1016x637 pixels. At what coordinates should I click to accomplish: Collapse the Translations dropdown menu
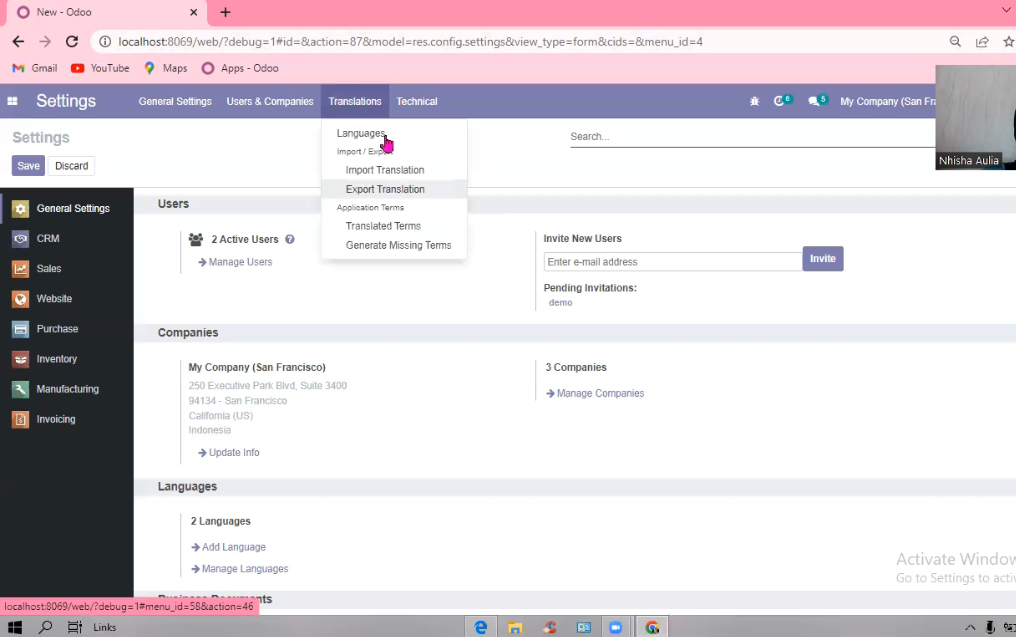tap(354, 101)
